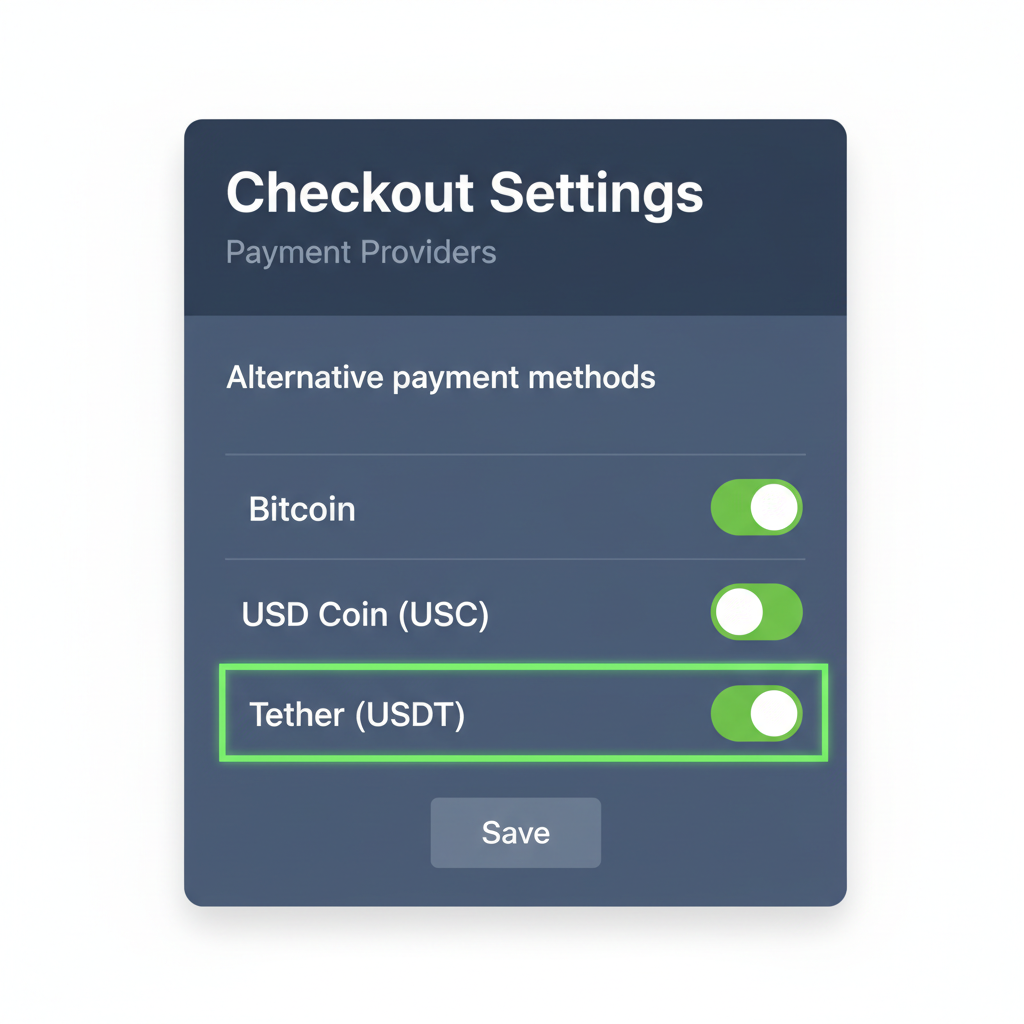The image size is (1024, 1024).
Task: Turn on the USD Coin (USC) toggle
Action: (x=757, y=613)
